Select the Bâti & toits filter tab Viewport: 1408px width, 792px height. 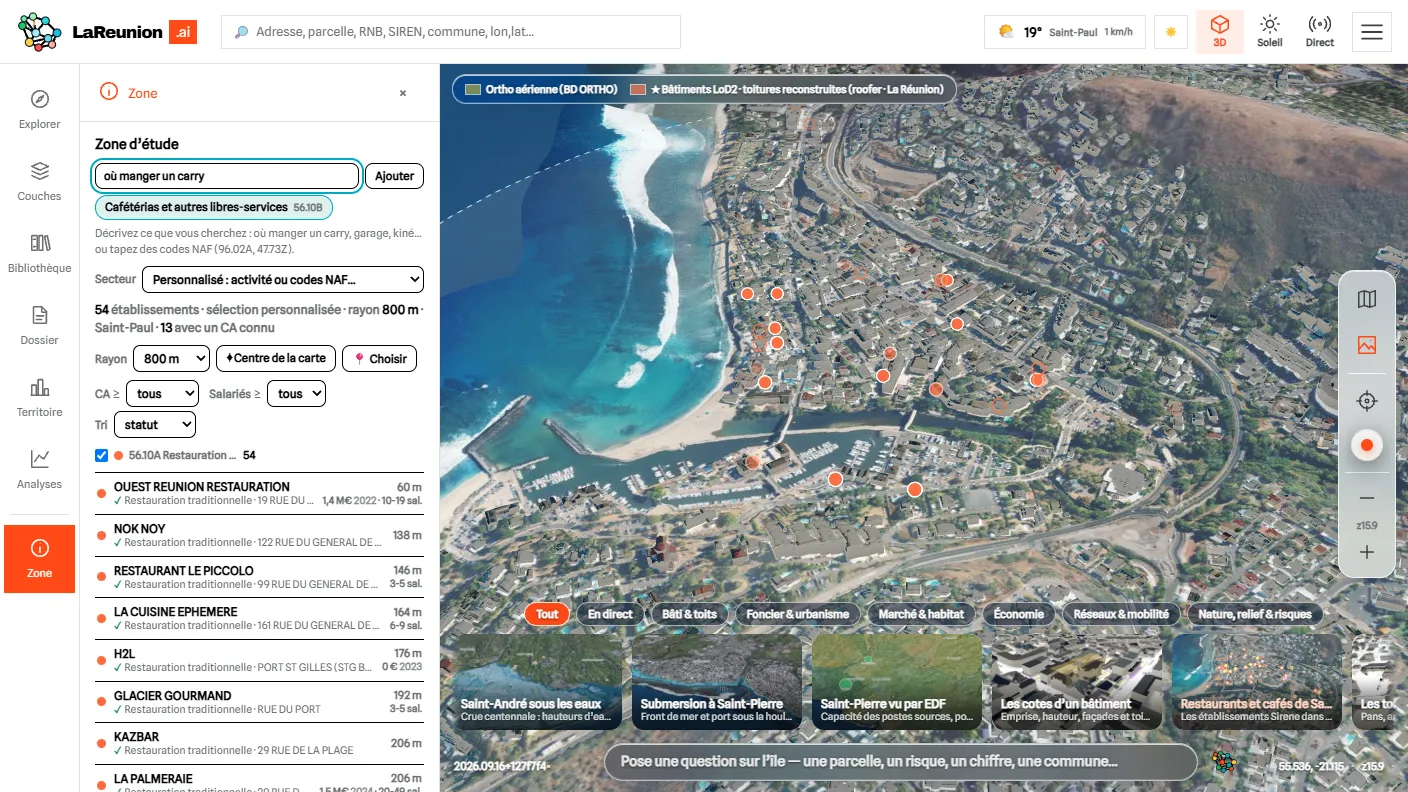pyautogui.click(x=689, y=614)
